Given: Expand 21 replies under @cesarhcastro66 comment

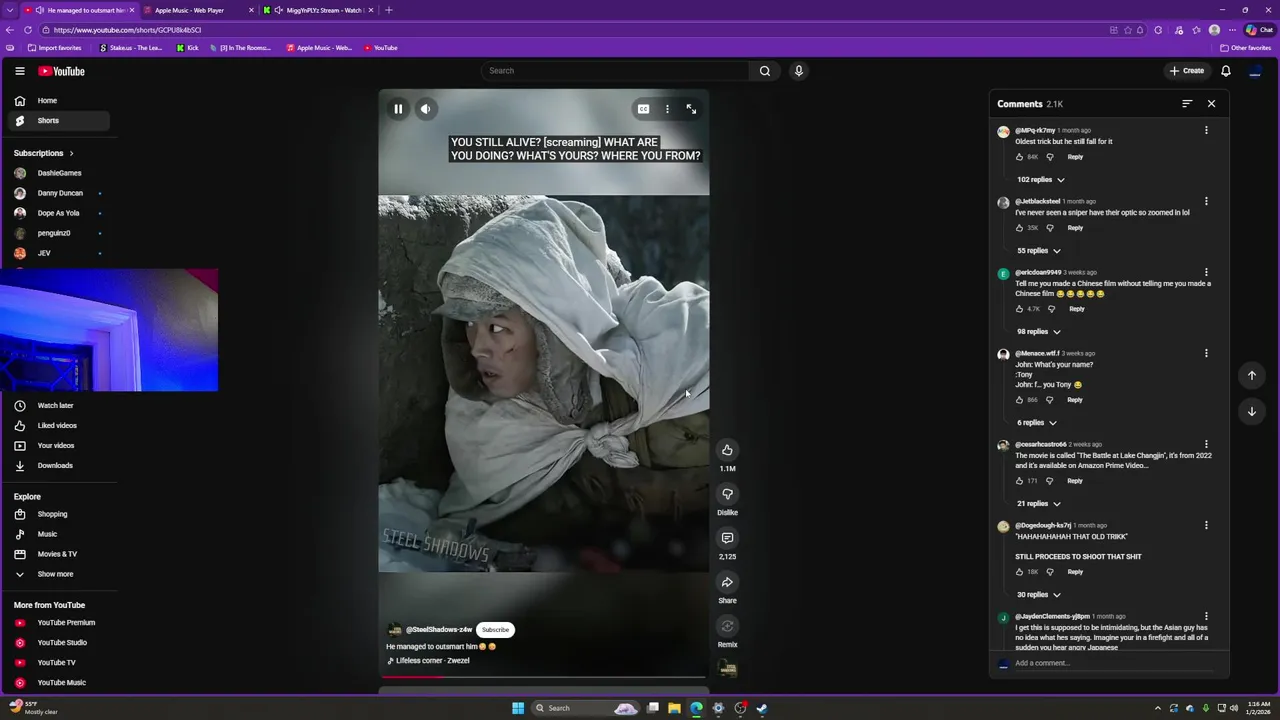Looking at the screenshot, I should [x=1039, y=504].
